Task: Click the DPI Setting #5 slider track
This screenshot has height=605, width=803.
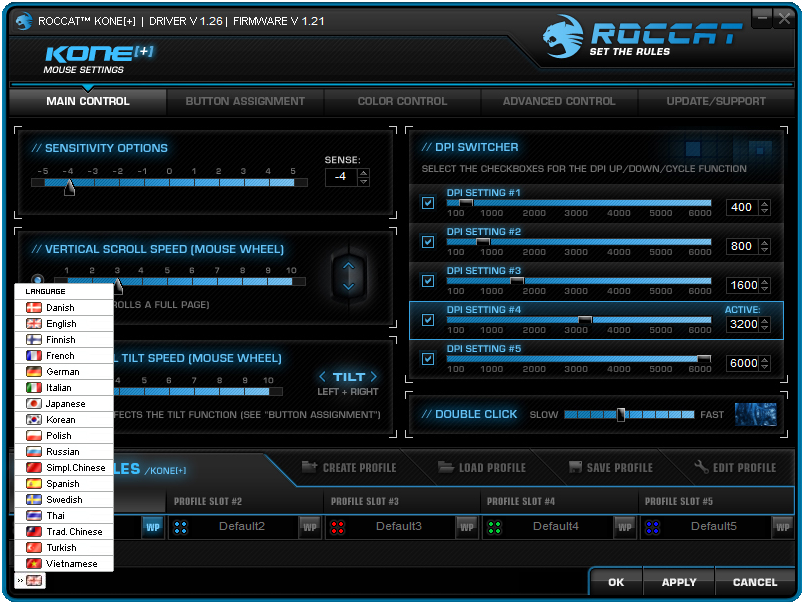Action: (579, 359)
